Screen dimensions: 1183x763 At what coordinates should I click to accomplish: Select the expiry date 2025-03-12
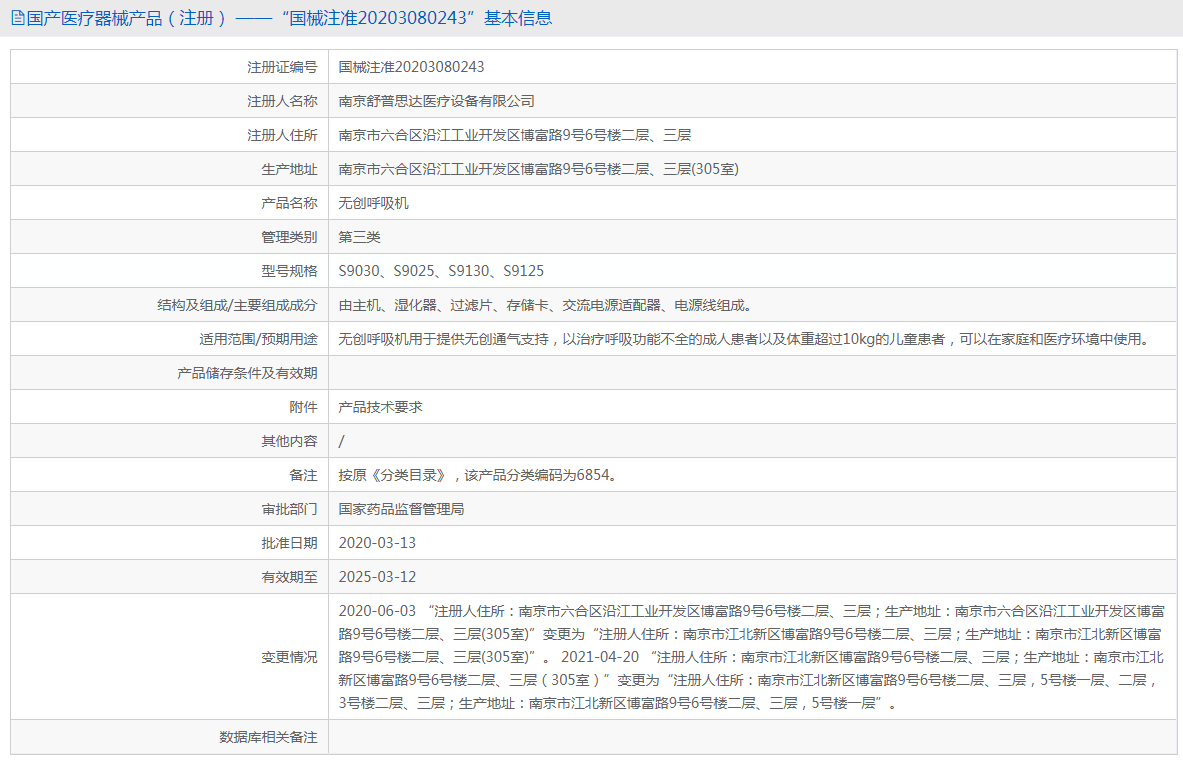point(377,577)
